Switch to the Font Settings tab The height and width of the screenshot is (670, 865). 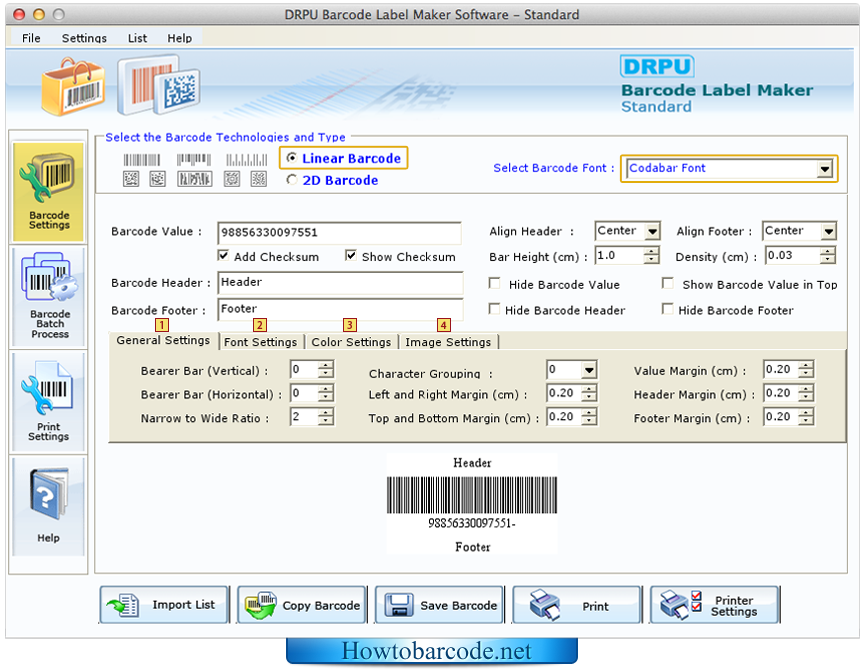coord(260,342)
